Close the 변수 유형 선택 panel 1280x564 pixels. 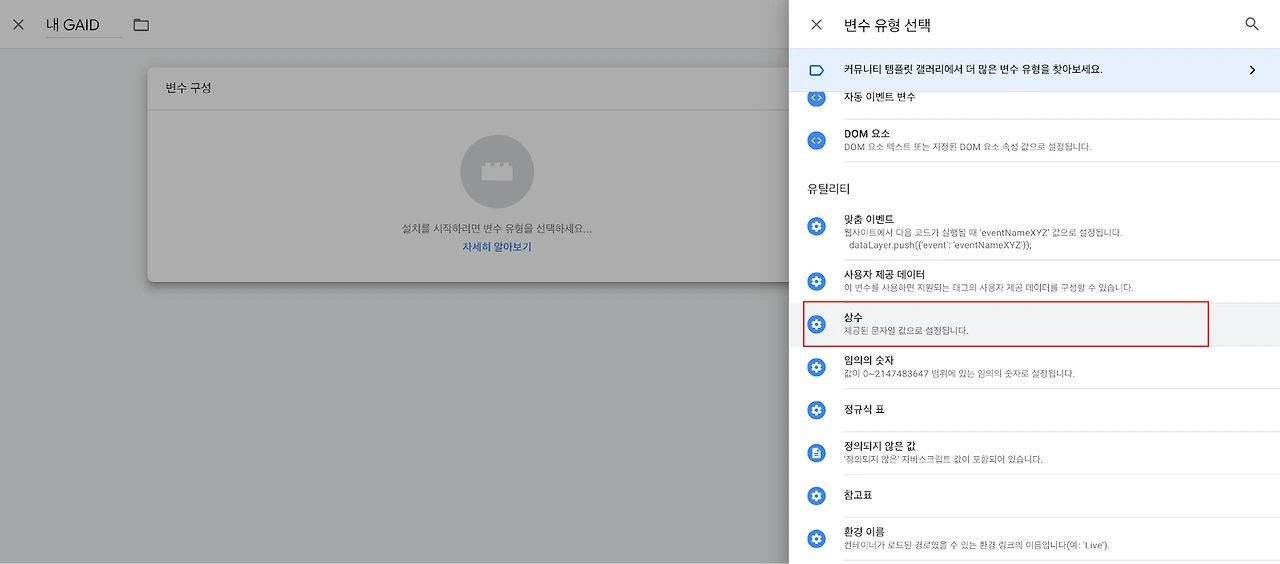coord(816,25)
